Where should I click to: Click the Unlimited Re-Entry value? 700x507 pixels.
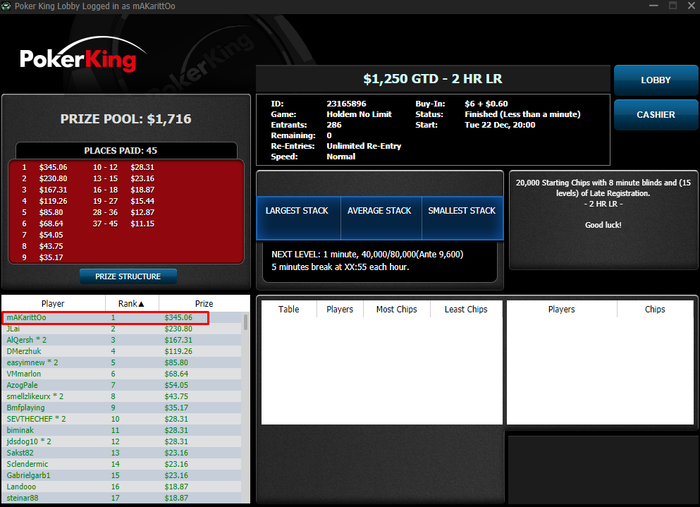(364, 146)
